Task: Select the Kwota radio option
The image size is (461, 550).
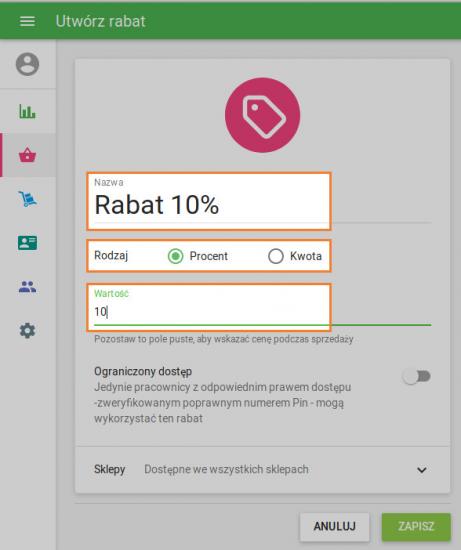Action: [276, 256]
